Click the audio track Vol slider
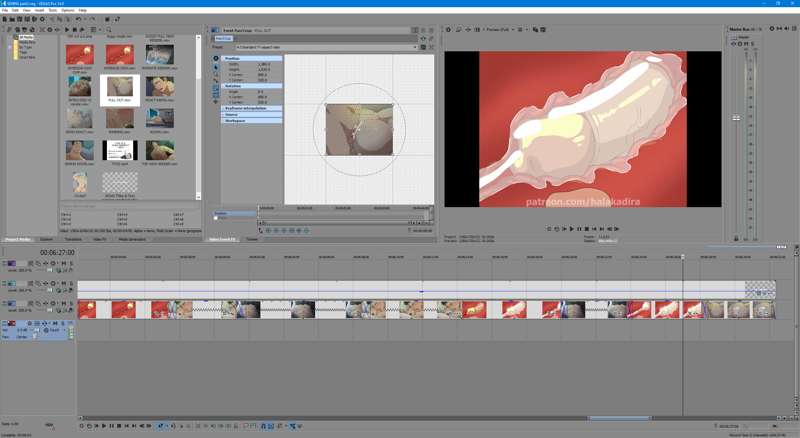 (x=36, y=330)
